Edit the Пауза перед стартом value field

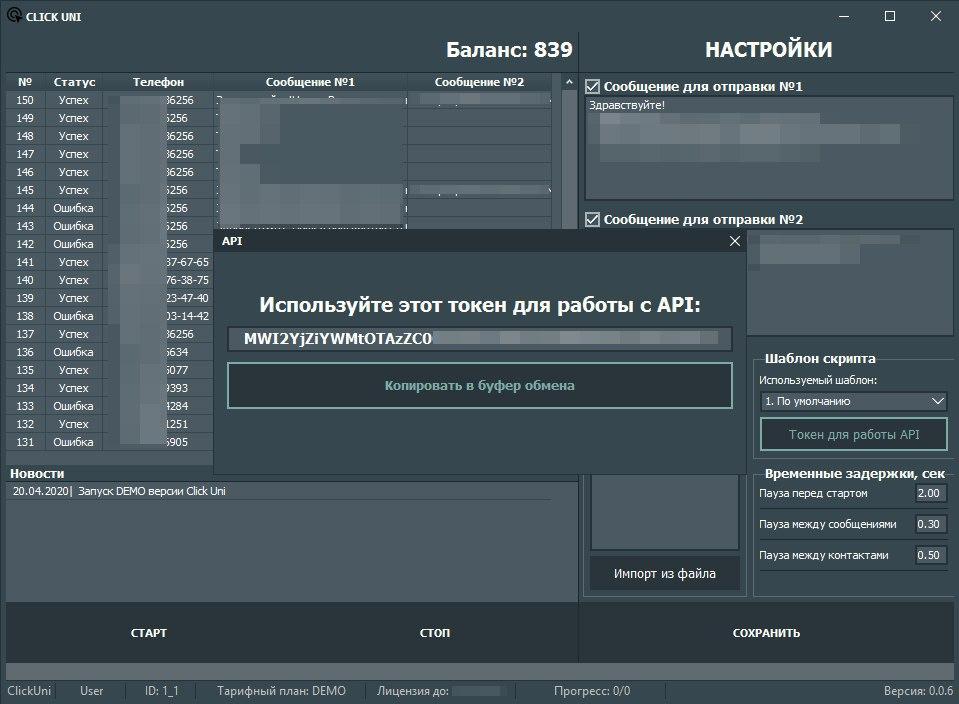click(x=930, y=493)
